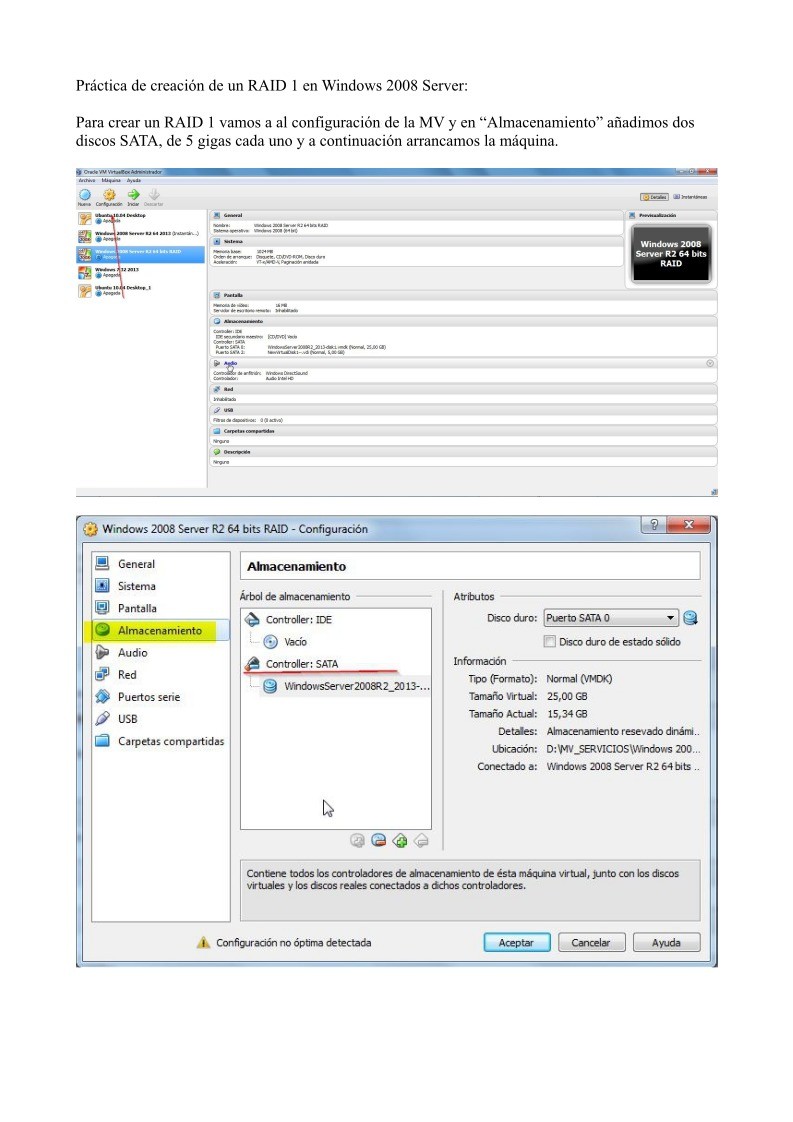Select Controller: IDE in storage tree
793x1122 pixels.
[298, 620]
